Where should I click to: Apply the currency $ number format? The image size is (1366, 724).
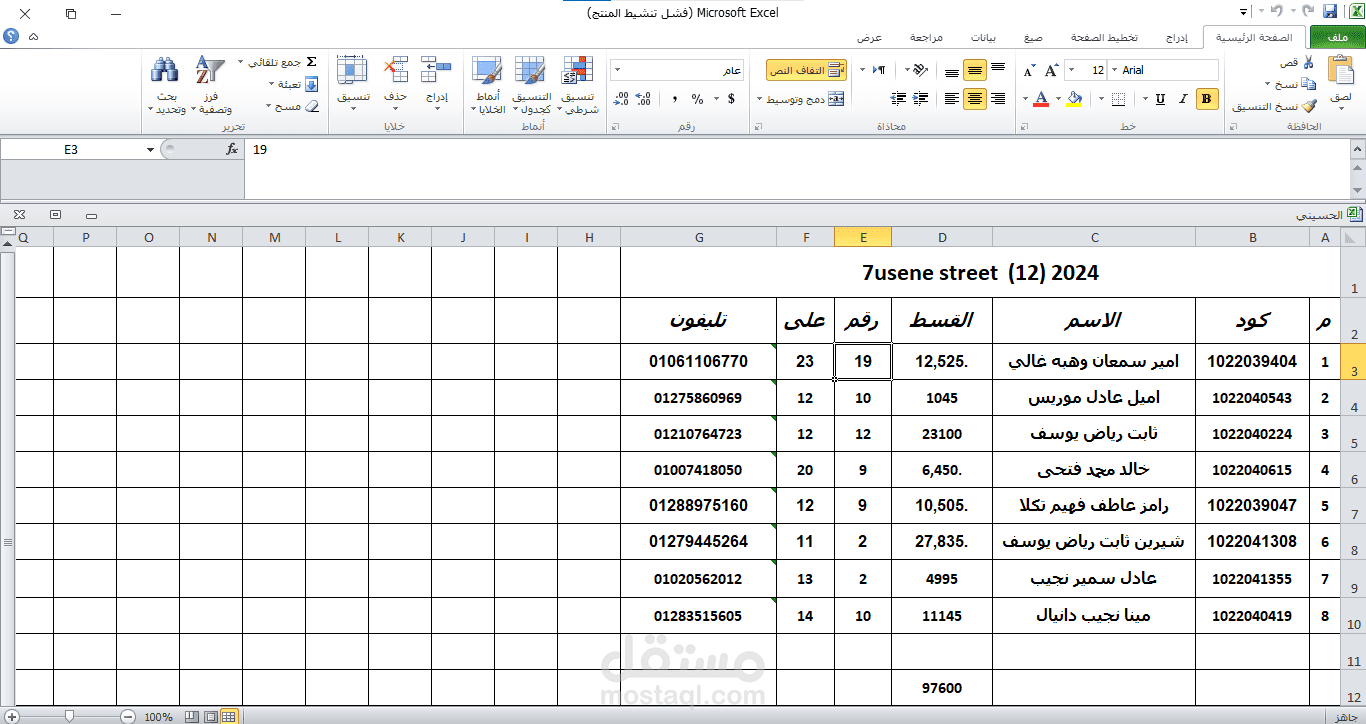click(731, 99)
